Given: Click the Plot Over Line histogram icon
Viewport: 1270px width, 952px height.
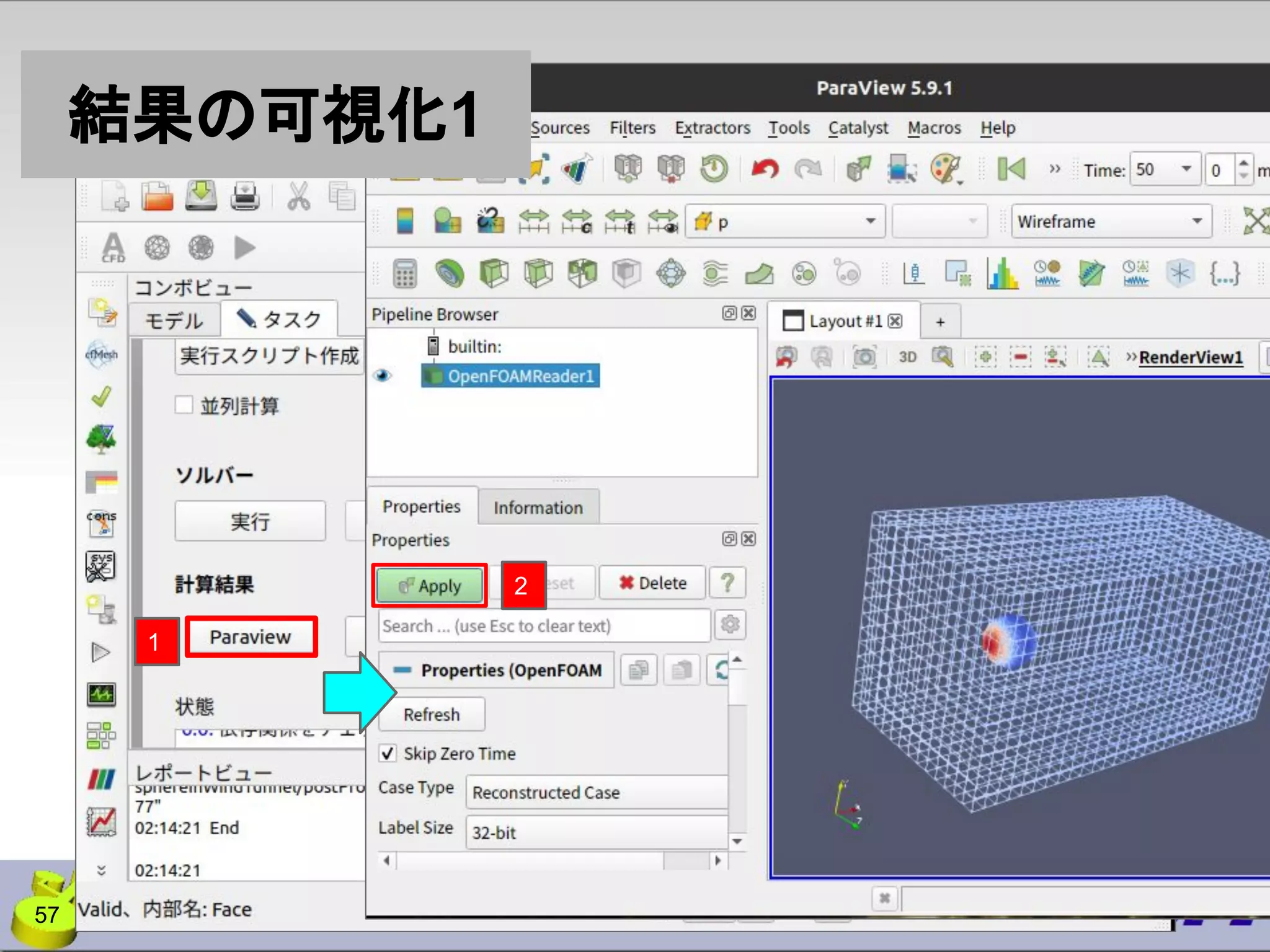Looking at the screenshot, I should tap(1003, 273).
